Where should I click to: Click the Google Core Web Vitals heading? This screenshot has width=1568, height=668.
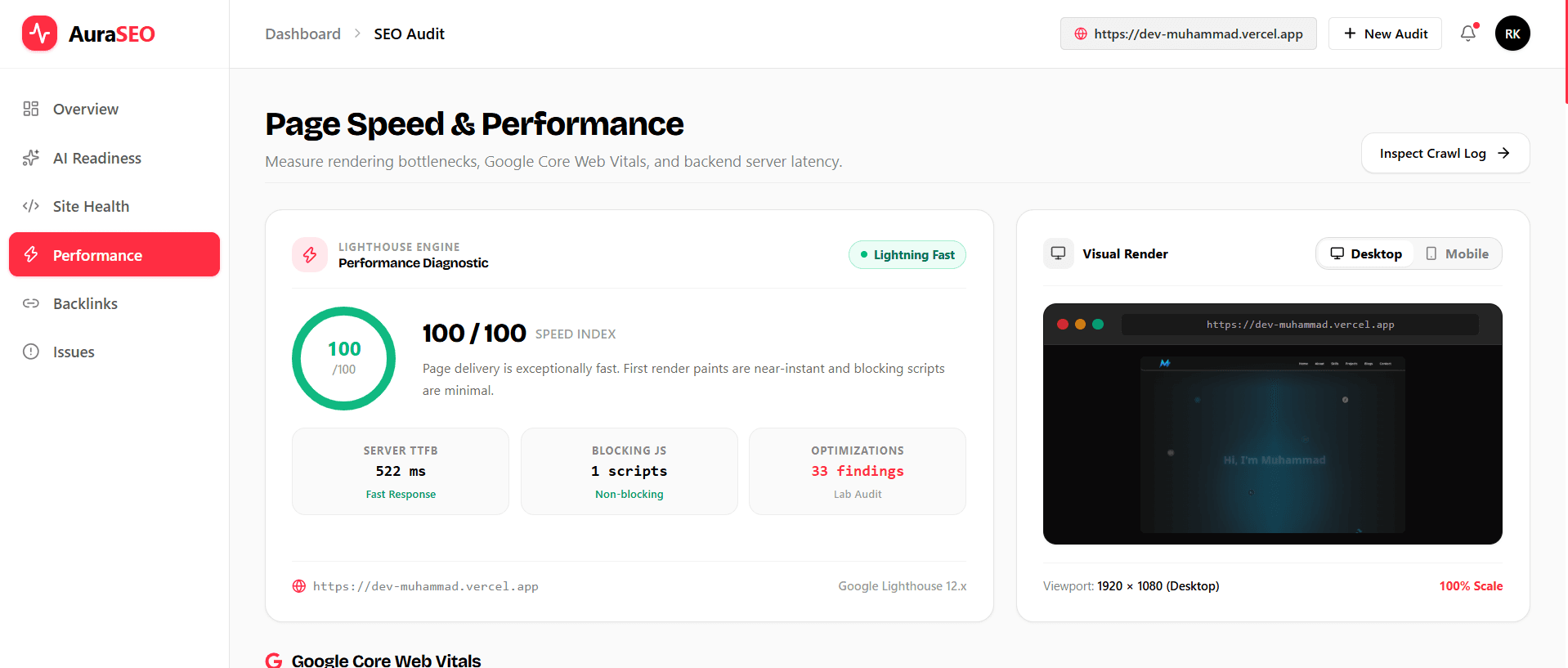coord(386,661)
